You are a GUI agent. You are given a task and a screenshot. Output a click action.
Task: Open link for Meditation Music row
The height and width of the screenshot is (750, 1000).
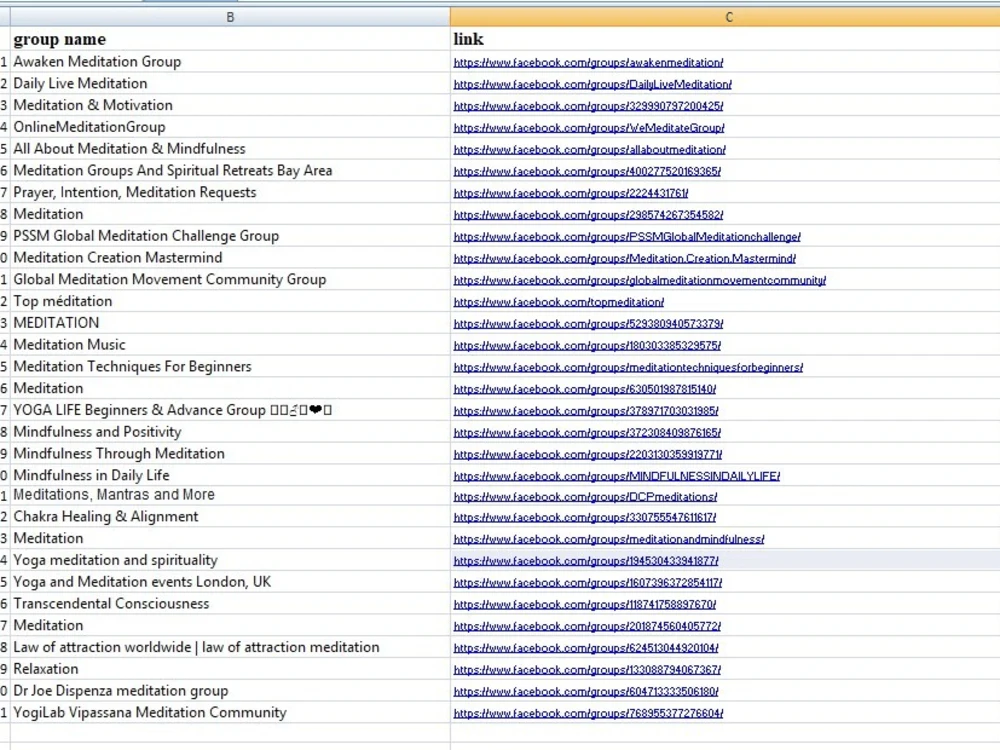[x=587, y=346]
